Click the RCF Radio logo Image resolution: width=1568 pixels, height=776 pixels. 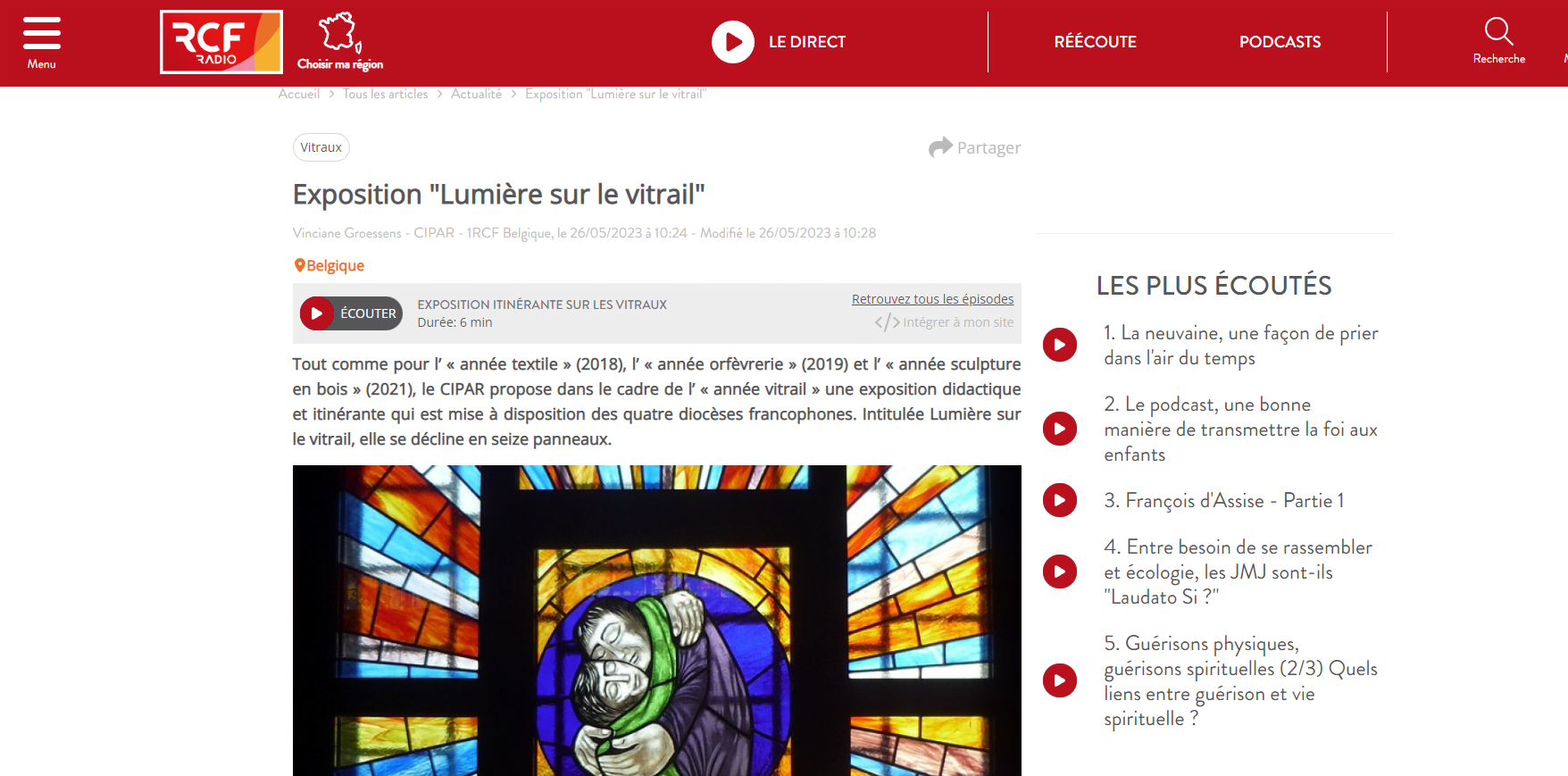pos(221,42)
